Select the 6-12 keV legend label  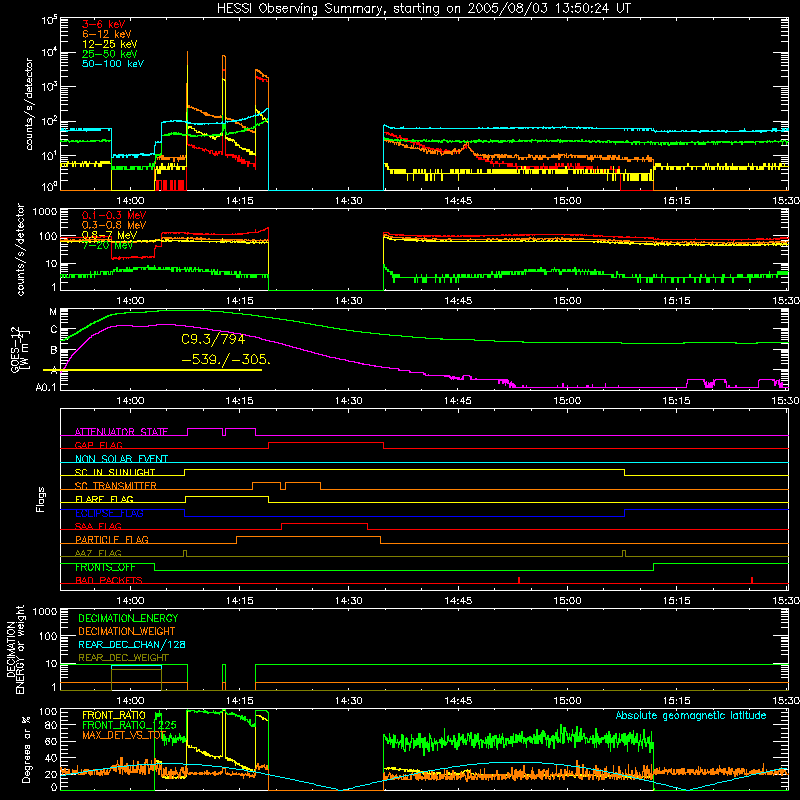[107, 34]
